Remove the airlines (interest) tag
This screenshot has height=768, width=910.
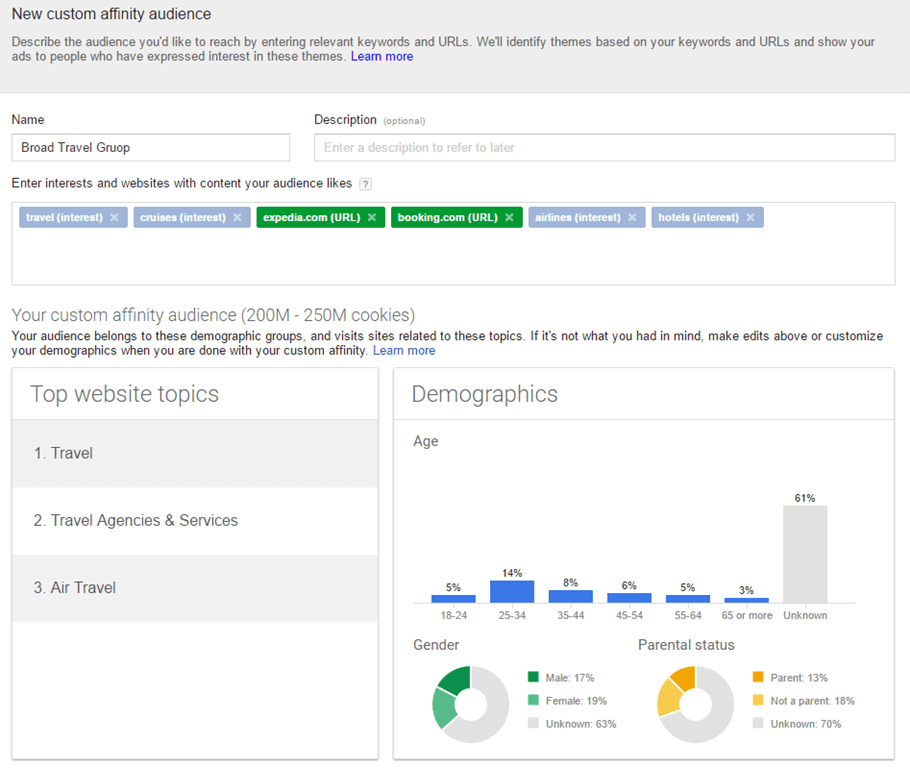click(x=632, y=218)
